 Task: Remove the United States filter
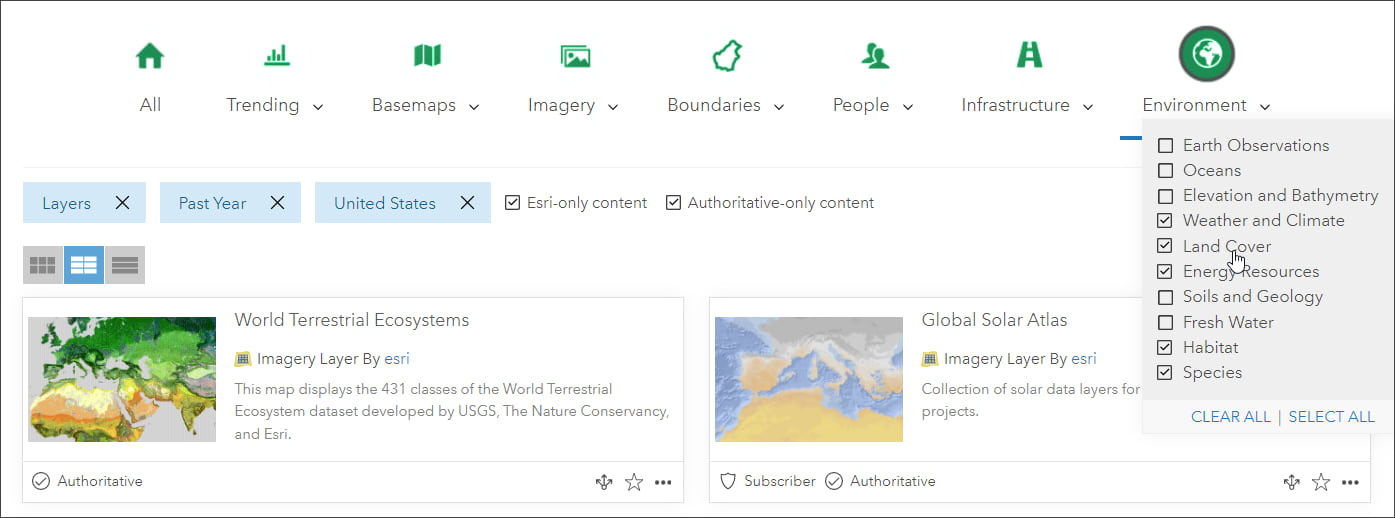coord(467,203)
